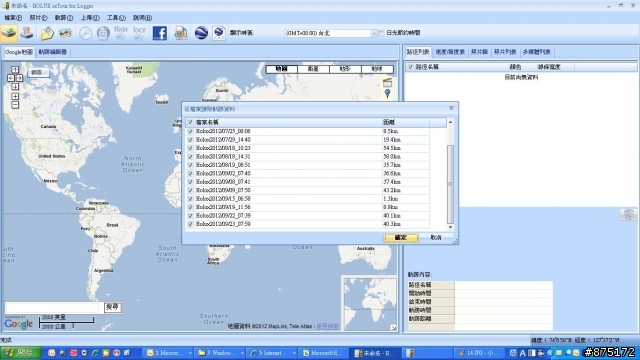Switch to the 照片列表 tab
Image resolution: width=640 pixels, height=360 pixels.
505,52
